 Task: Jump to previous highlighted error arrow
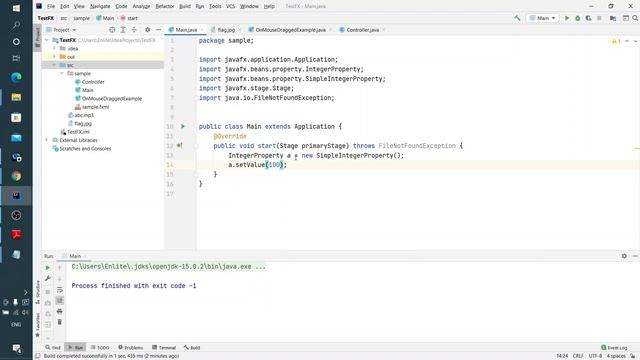click(x=627, y=41)
